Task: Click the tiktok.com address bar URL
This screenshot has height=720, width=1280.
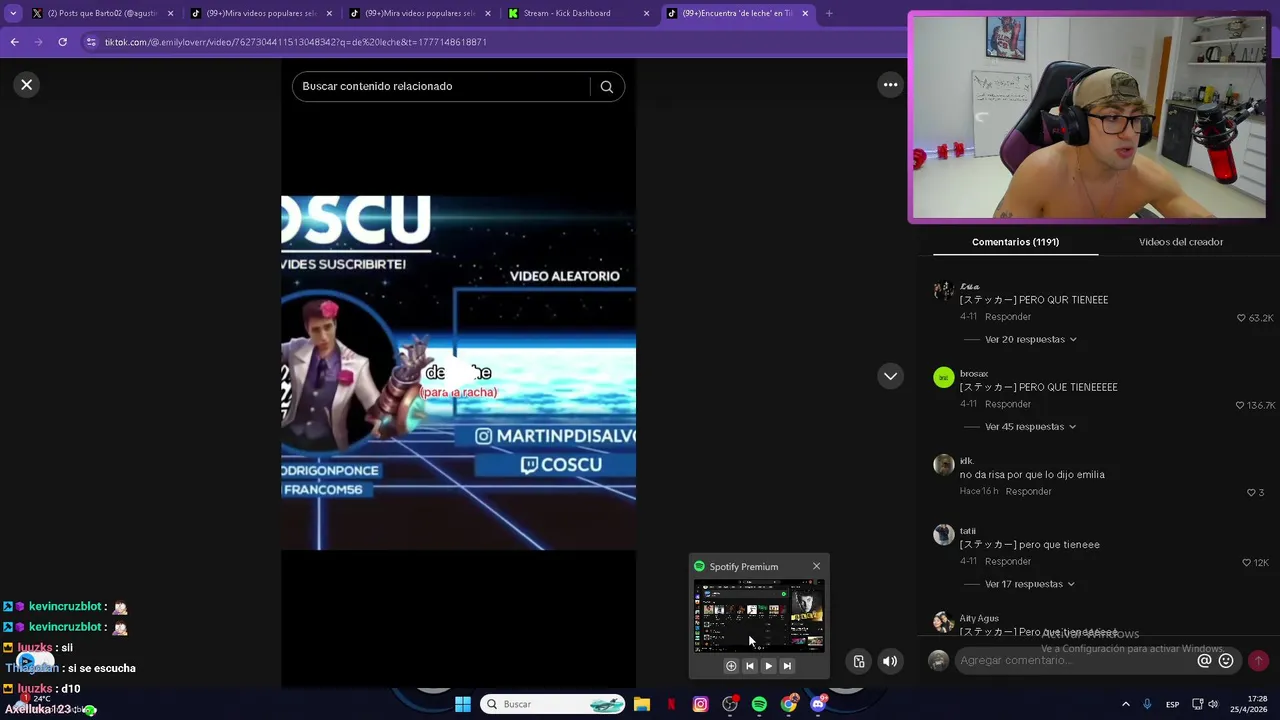Action: [x=296, y=42]
